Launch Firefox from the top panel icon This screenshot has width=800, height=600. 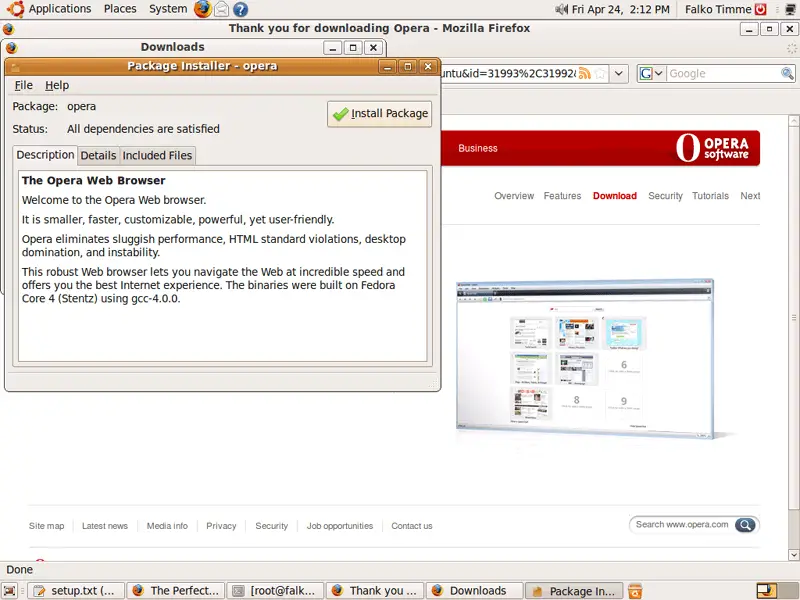pos(203,9)
